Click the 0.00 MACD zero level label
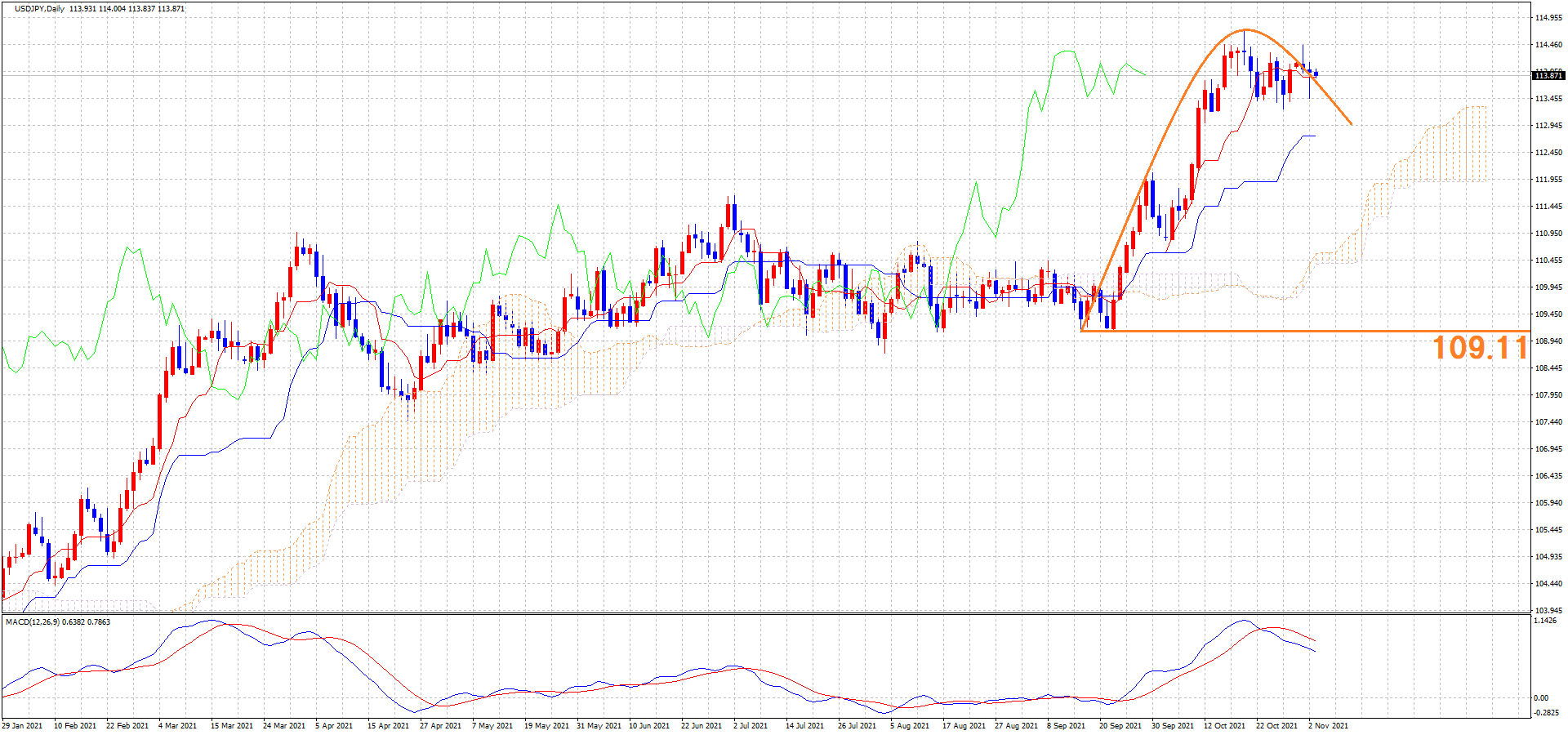 point(1540,698)
